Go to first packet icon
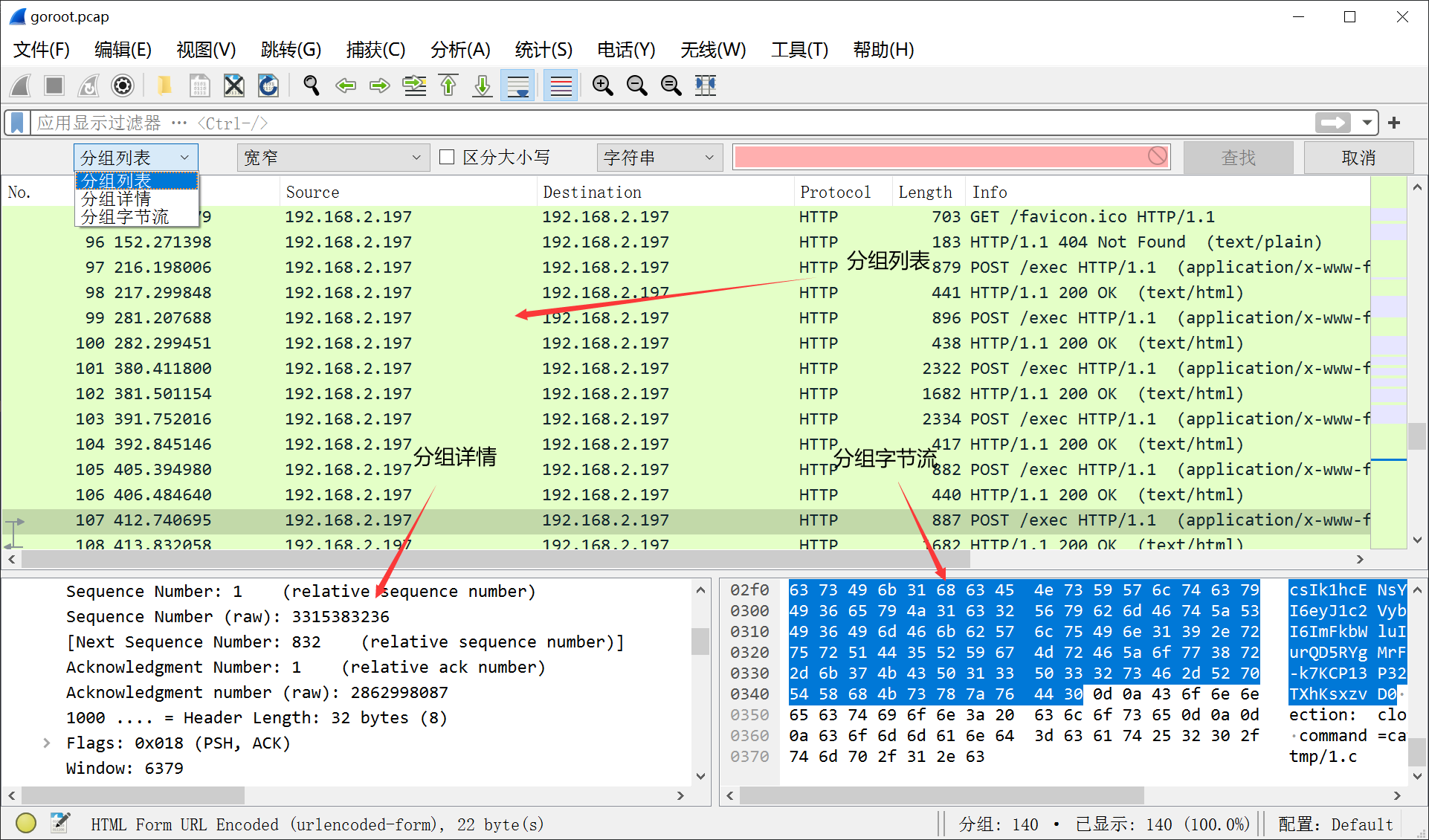 [448, 86]
